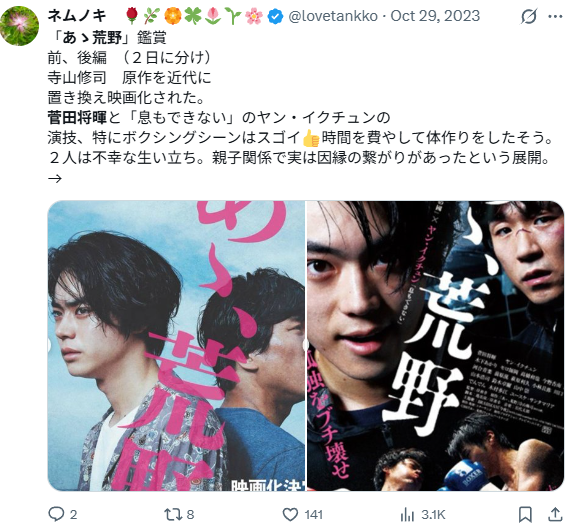Like the post with heart icon

[290, 514]
